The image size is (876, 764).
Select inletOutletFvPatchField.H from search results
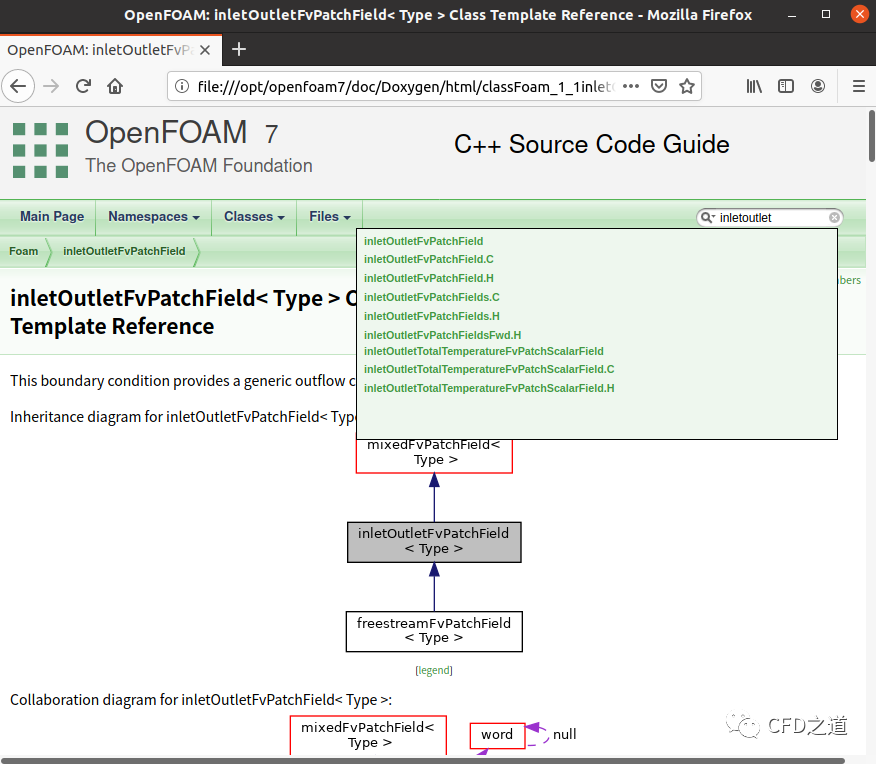click(x=428, y=278)
